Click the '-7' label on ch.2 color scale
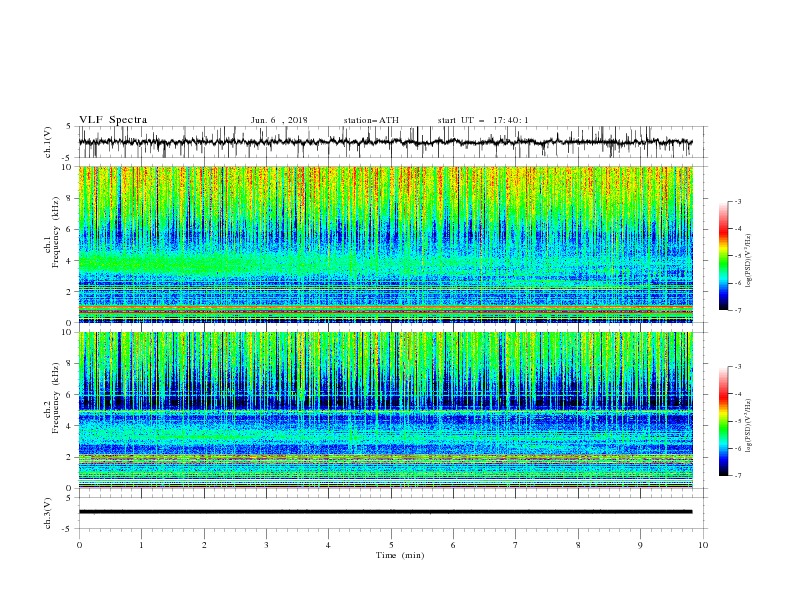The width and height of the screenshot is (792, 612). click(x=737, y=475)
